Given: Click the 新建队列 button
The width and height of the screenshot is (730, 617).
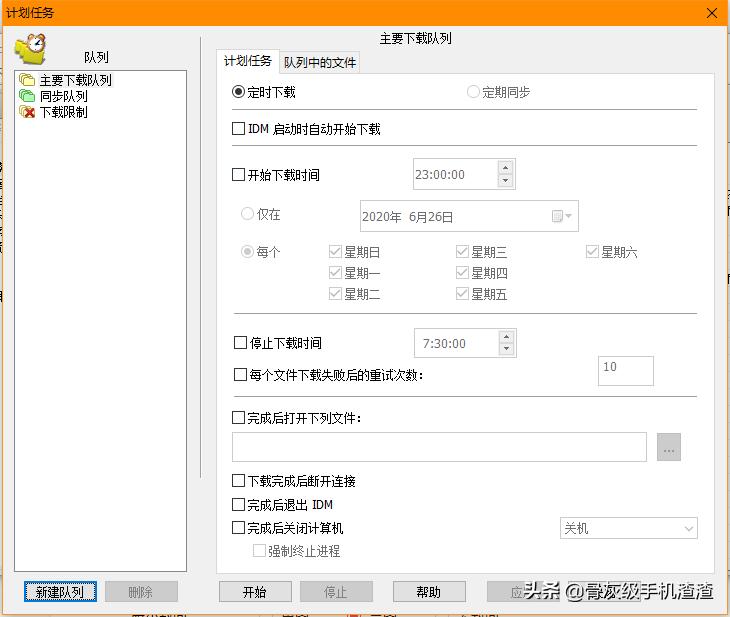Looking at the screenshot, I should (x=60, y=591).
